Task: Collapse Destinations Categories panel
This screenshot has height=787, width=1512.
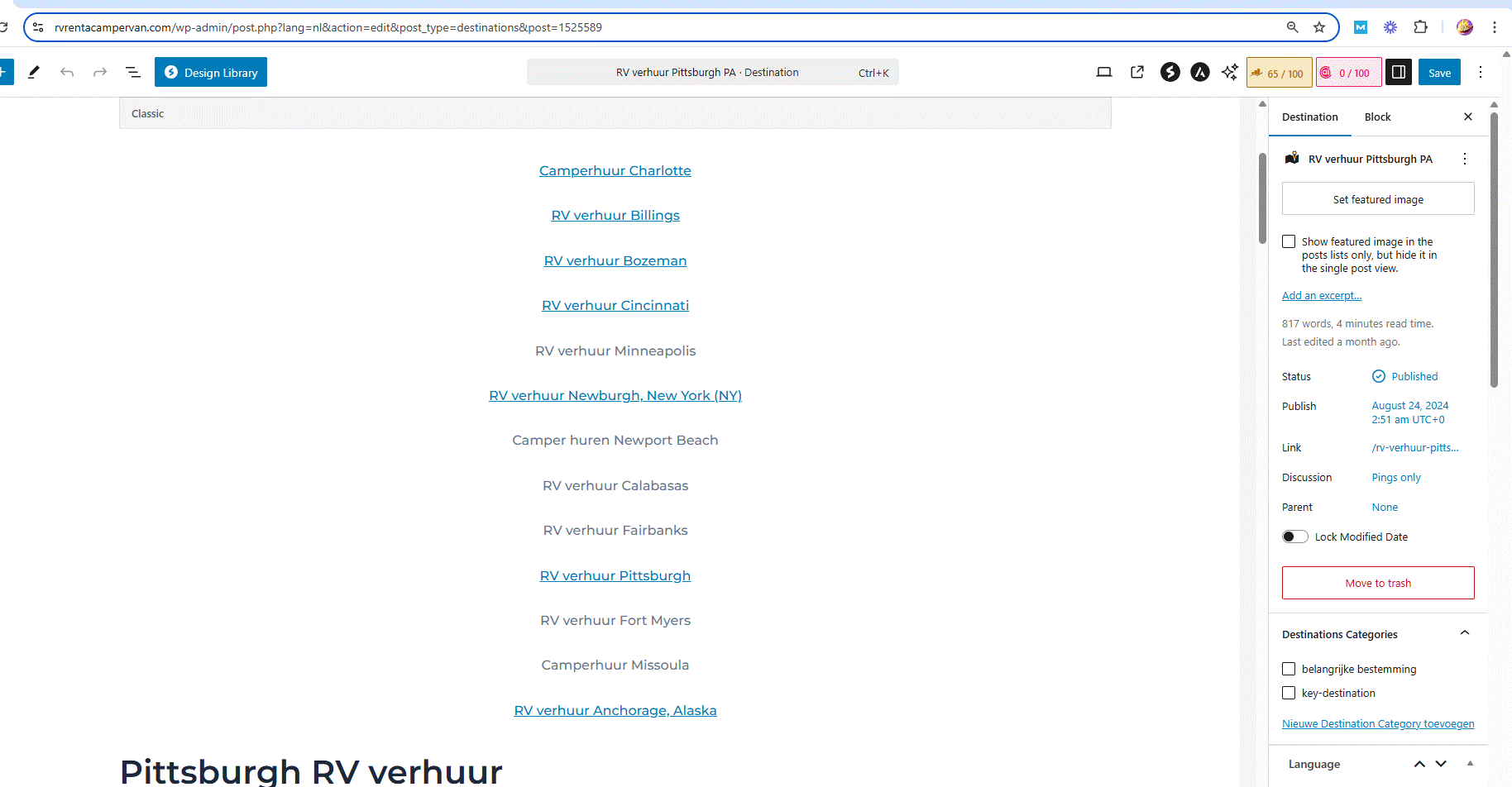Action: tap(1465, 633)
